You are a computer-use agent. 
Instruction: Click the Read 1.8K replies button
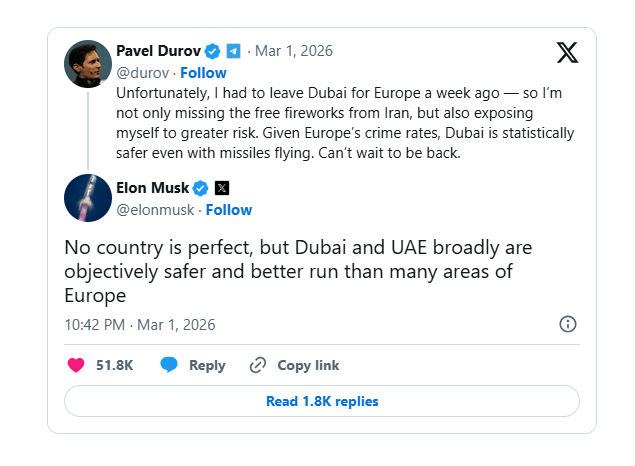(321, 401)
